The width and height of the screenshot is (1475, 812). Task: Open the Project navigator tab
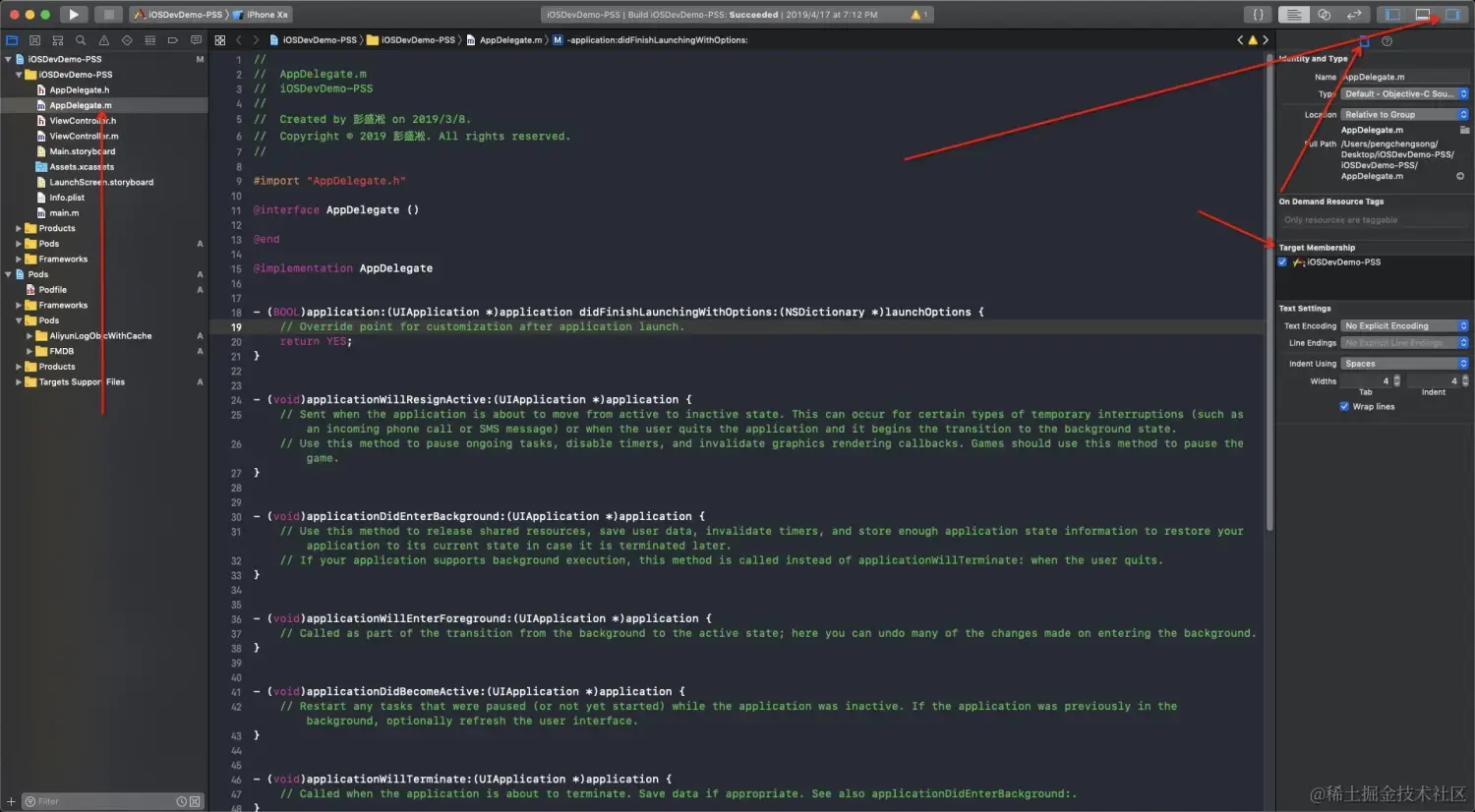[x=12, y=40]
